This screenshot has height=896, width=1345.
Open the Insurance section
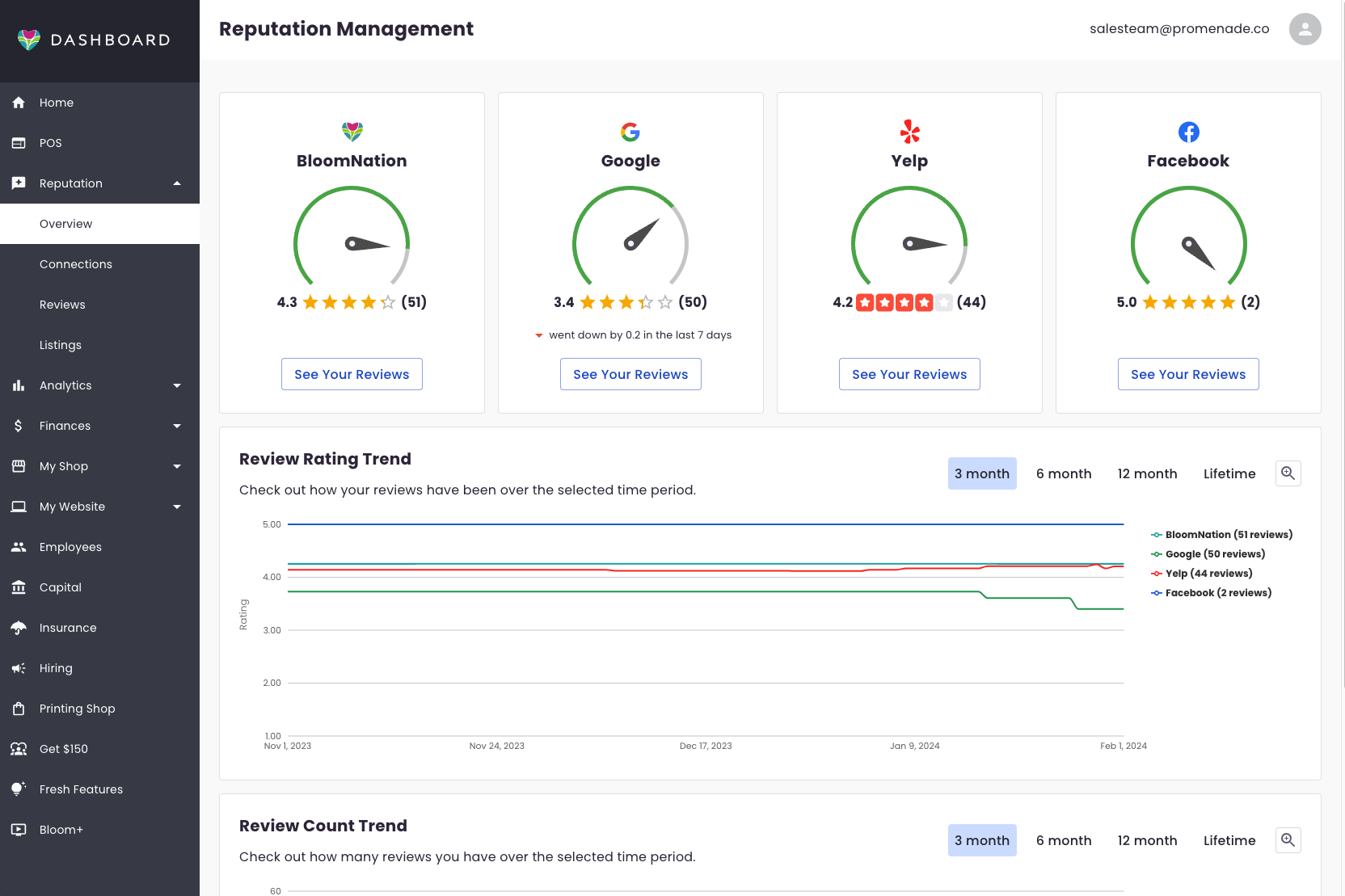(68, 628)
